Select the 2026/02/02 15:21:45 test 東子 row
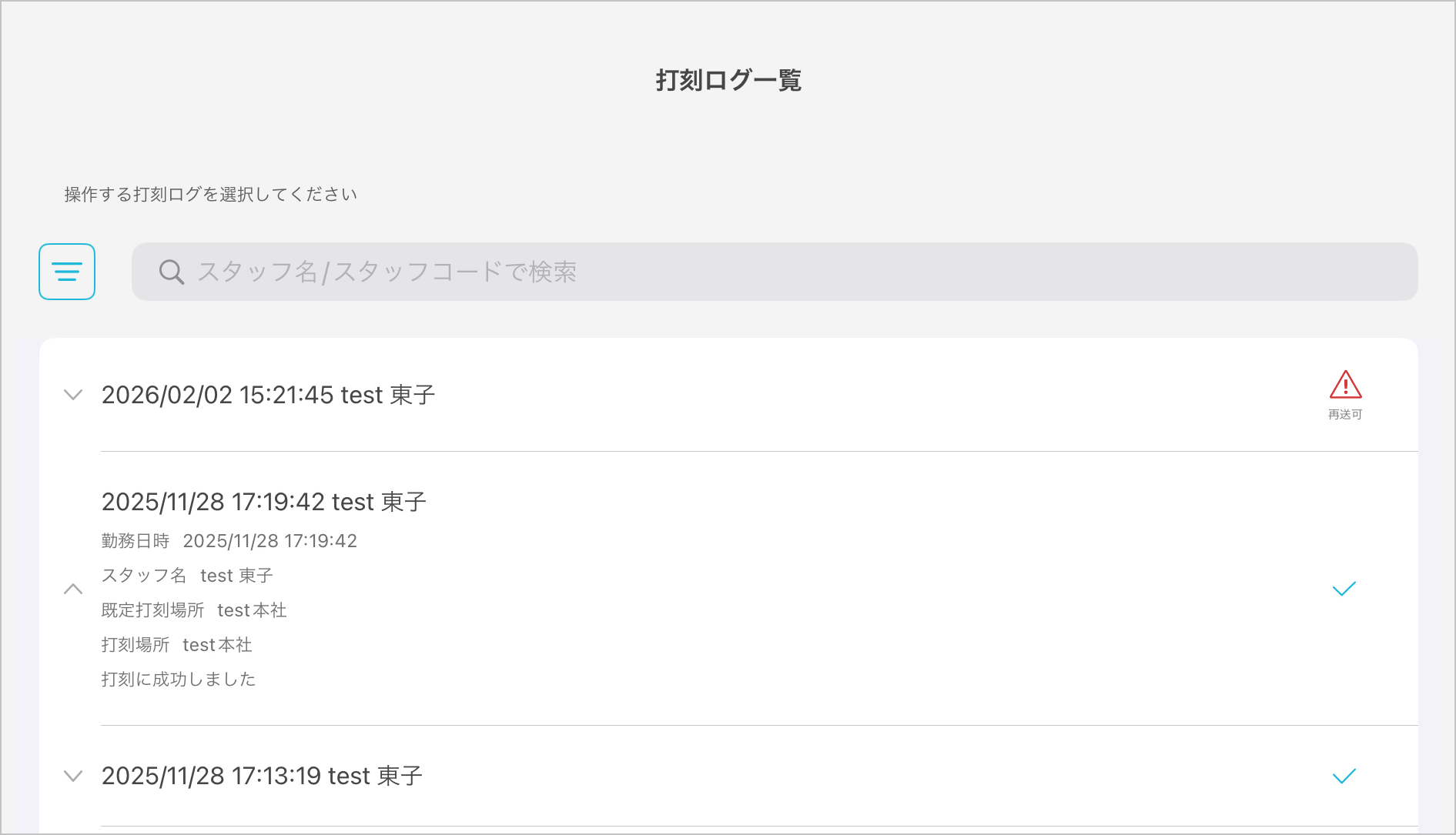Image resolution: width=1456 pixels, height=835 pixels. [268, 395]
